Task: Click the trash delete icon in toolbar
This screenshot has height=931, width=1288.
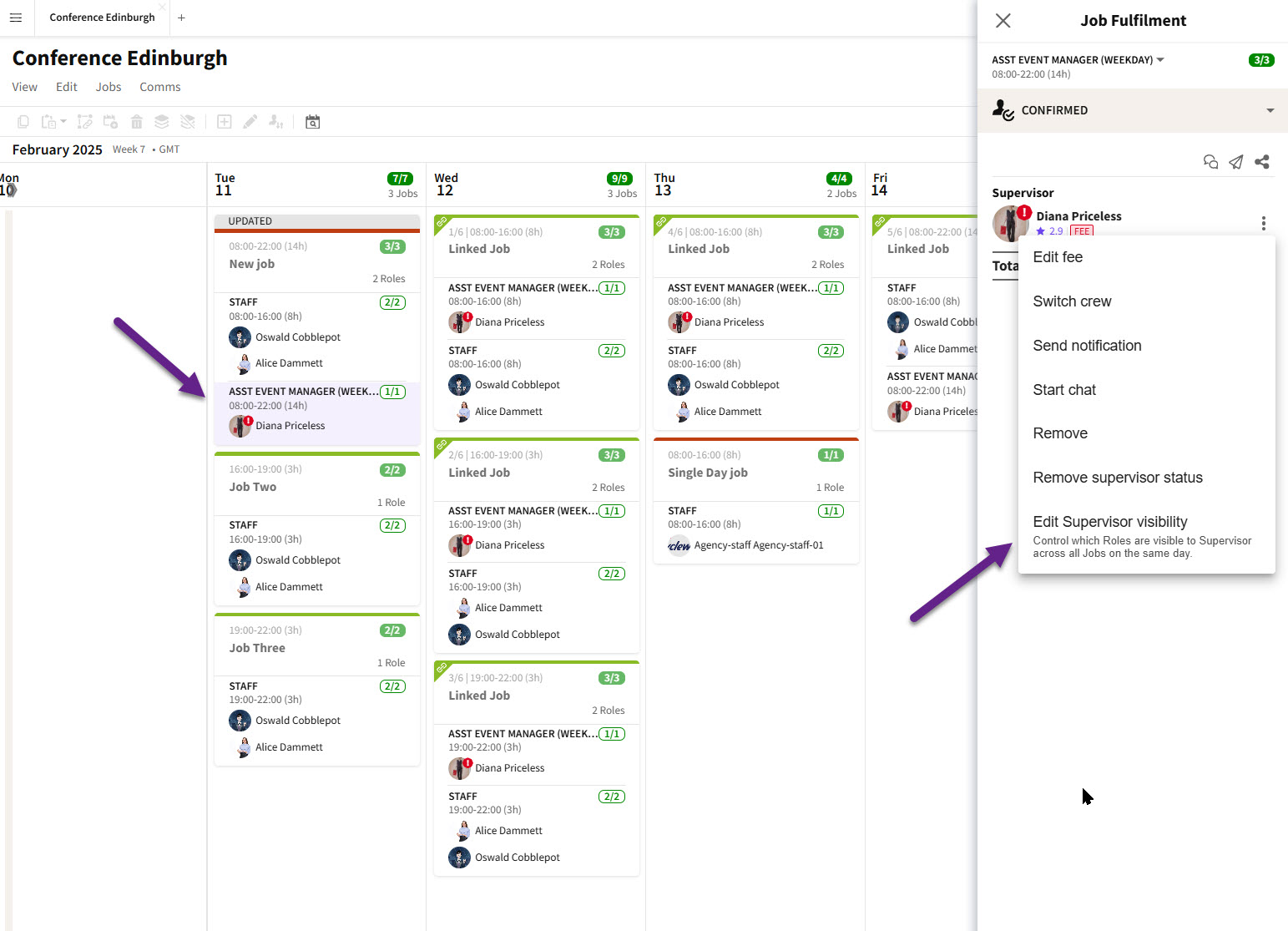Action: click(137, 122)
